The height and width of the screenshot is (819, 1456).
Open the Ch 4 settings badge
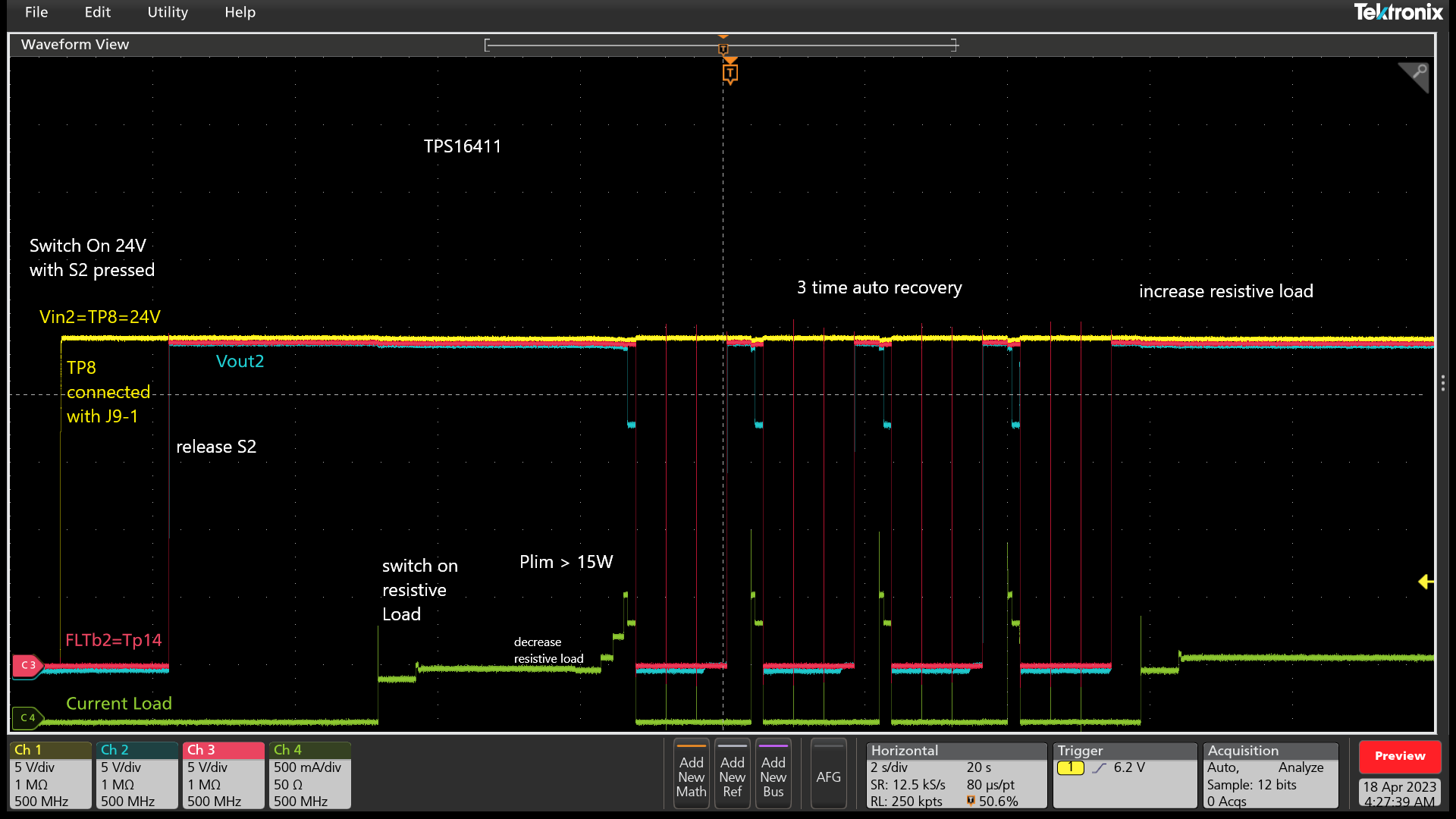click(309, 775)
